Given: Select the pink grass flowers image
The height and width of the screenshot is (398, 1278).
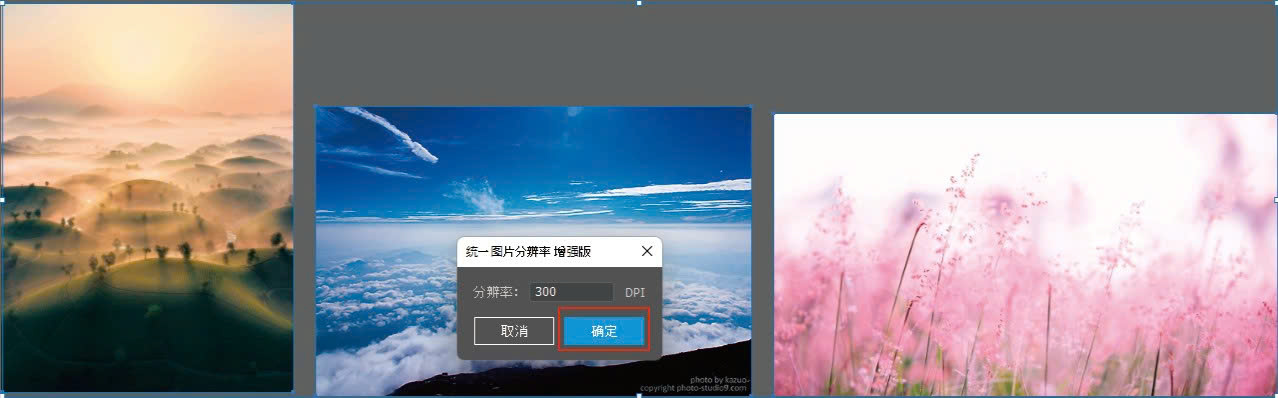Looking at the screenshot, I should 1025,255.
